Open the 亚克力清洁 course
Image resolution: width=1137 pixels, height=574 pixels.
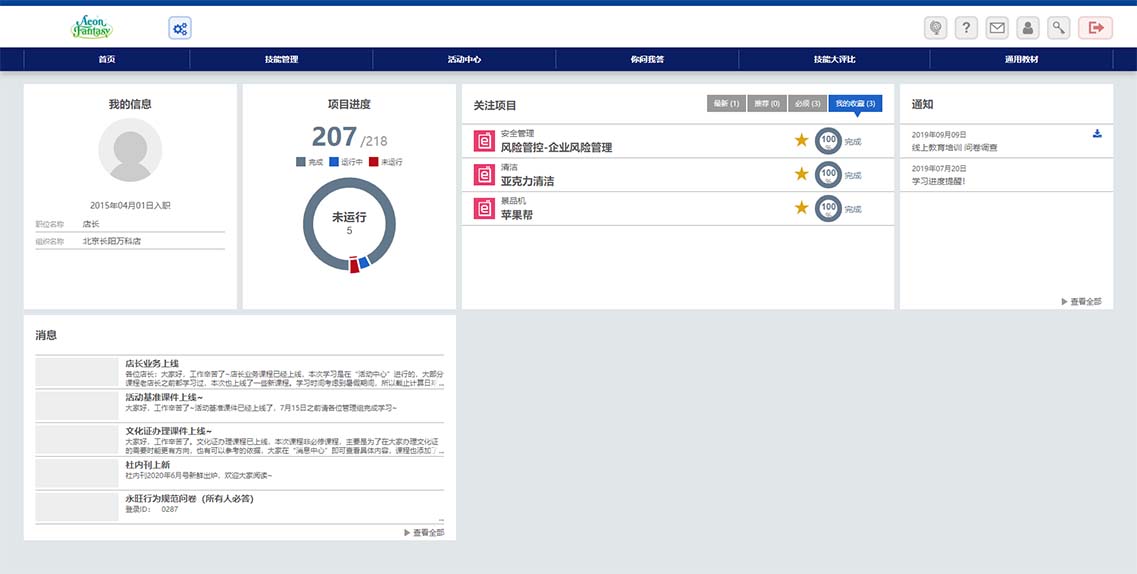[x=527, y=181]
